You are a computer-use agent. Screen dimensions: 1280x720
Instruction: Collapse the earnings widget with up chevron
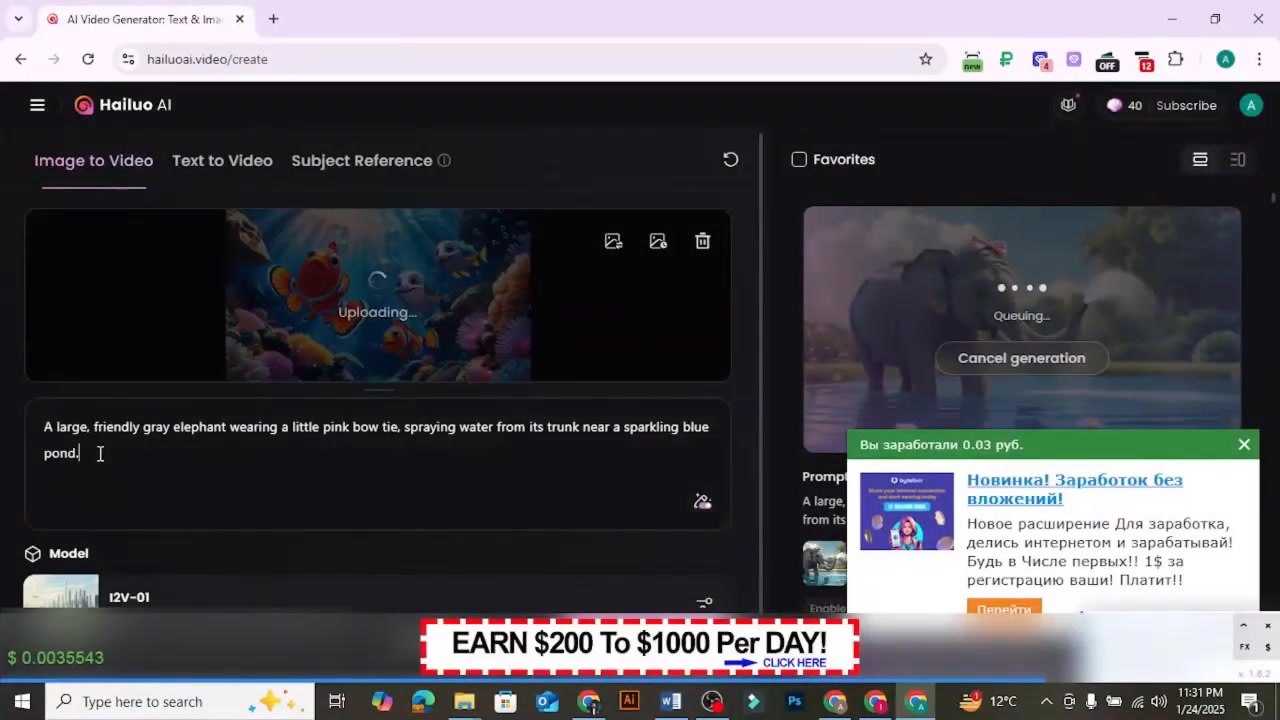(x=1243, y=626)
